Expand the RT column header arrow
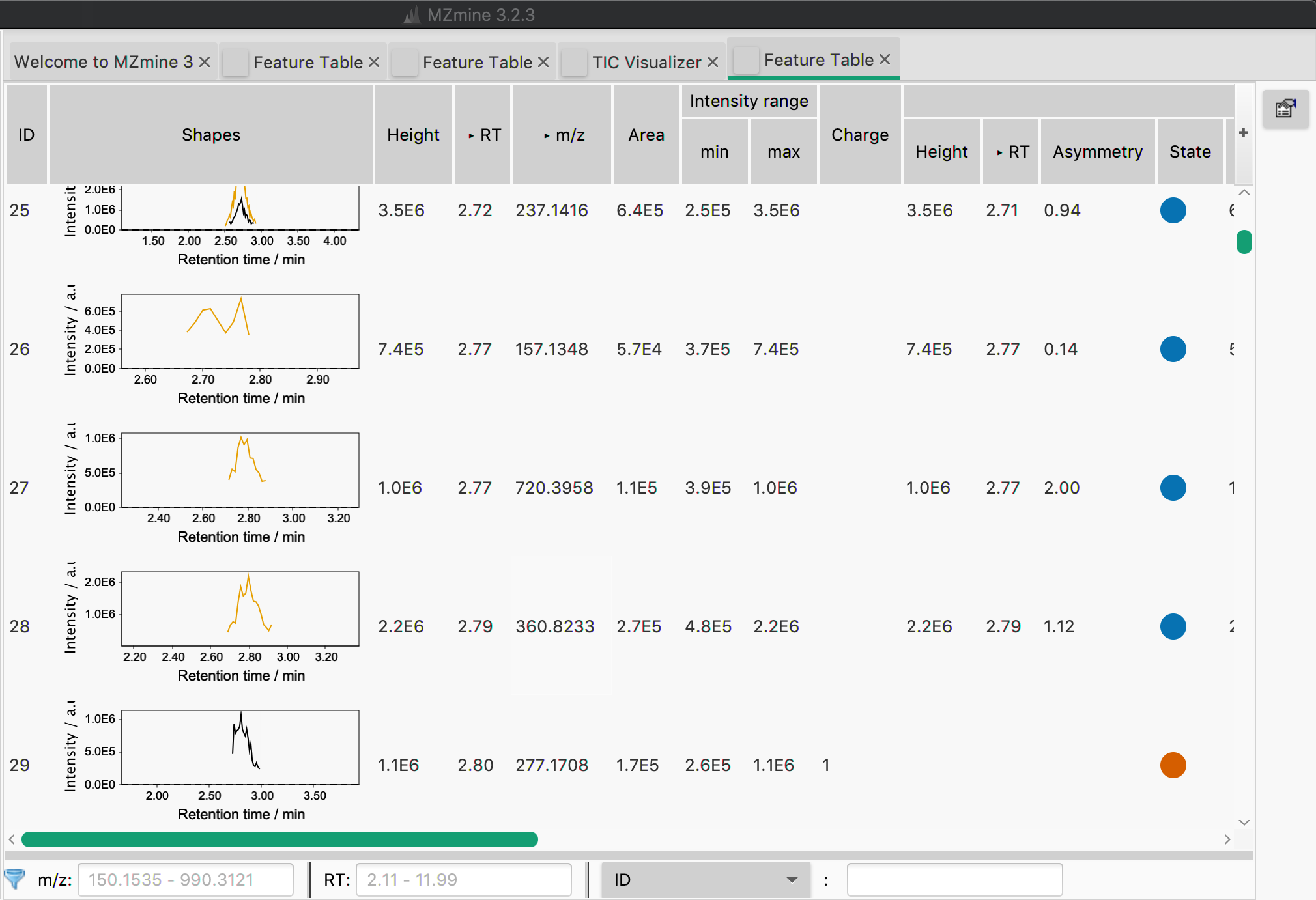Image resolution: width=1316 pixels, height=900 pixels. click(471, 135)
